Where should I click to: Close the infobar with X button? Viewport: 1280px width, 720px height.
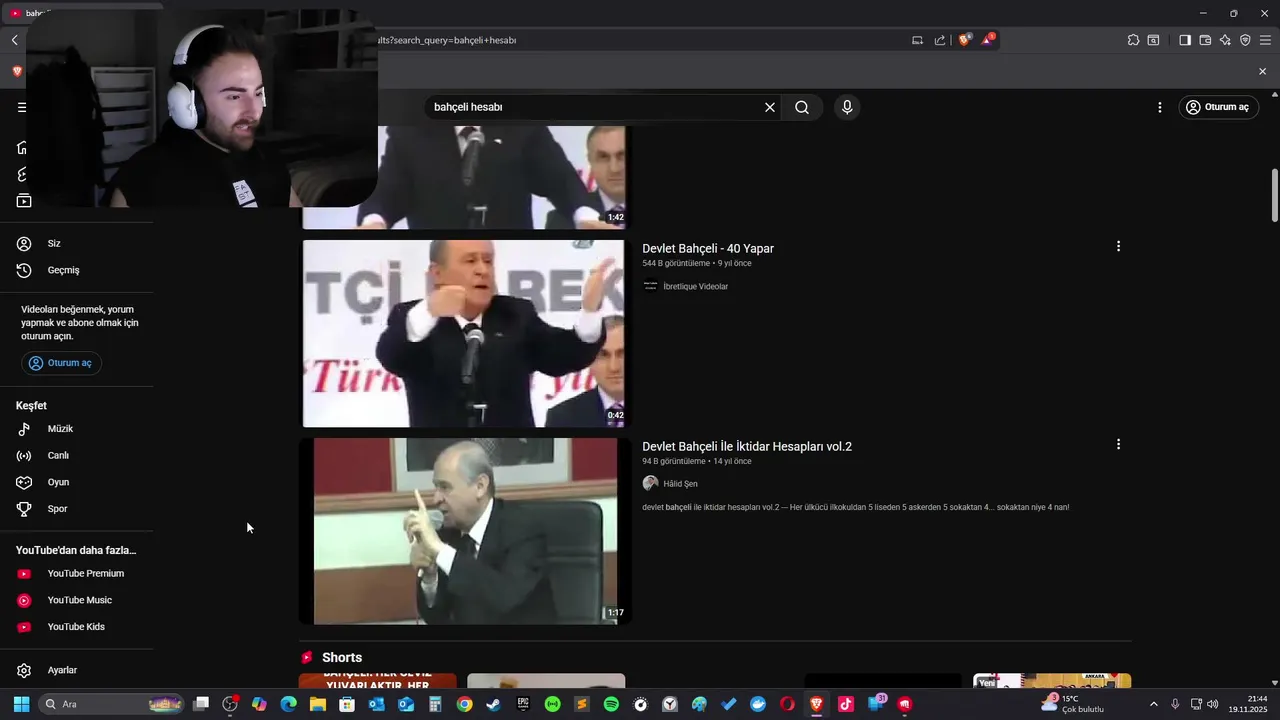tap(1262, 71)
